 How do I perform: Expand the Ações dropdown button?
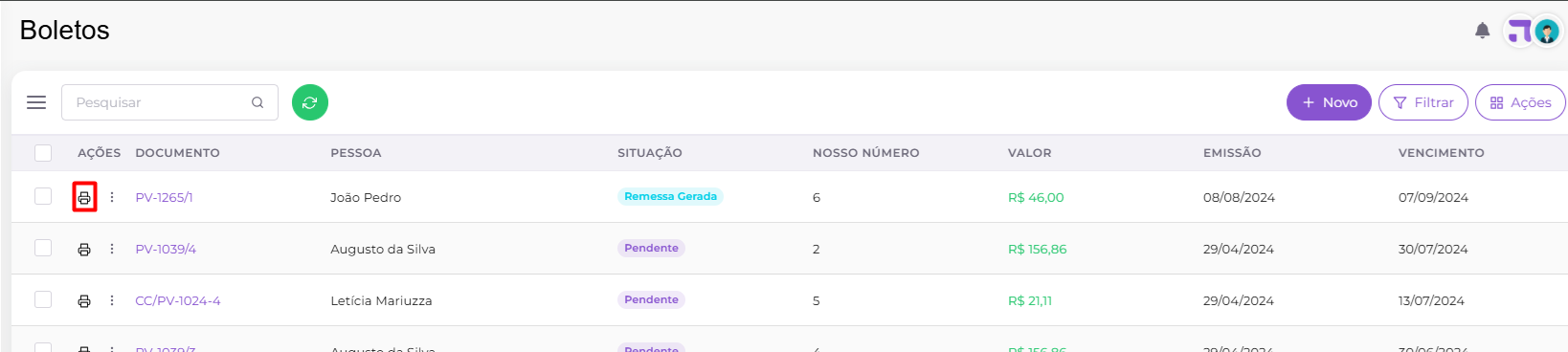[1520, 102]
